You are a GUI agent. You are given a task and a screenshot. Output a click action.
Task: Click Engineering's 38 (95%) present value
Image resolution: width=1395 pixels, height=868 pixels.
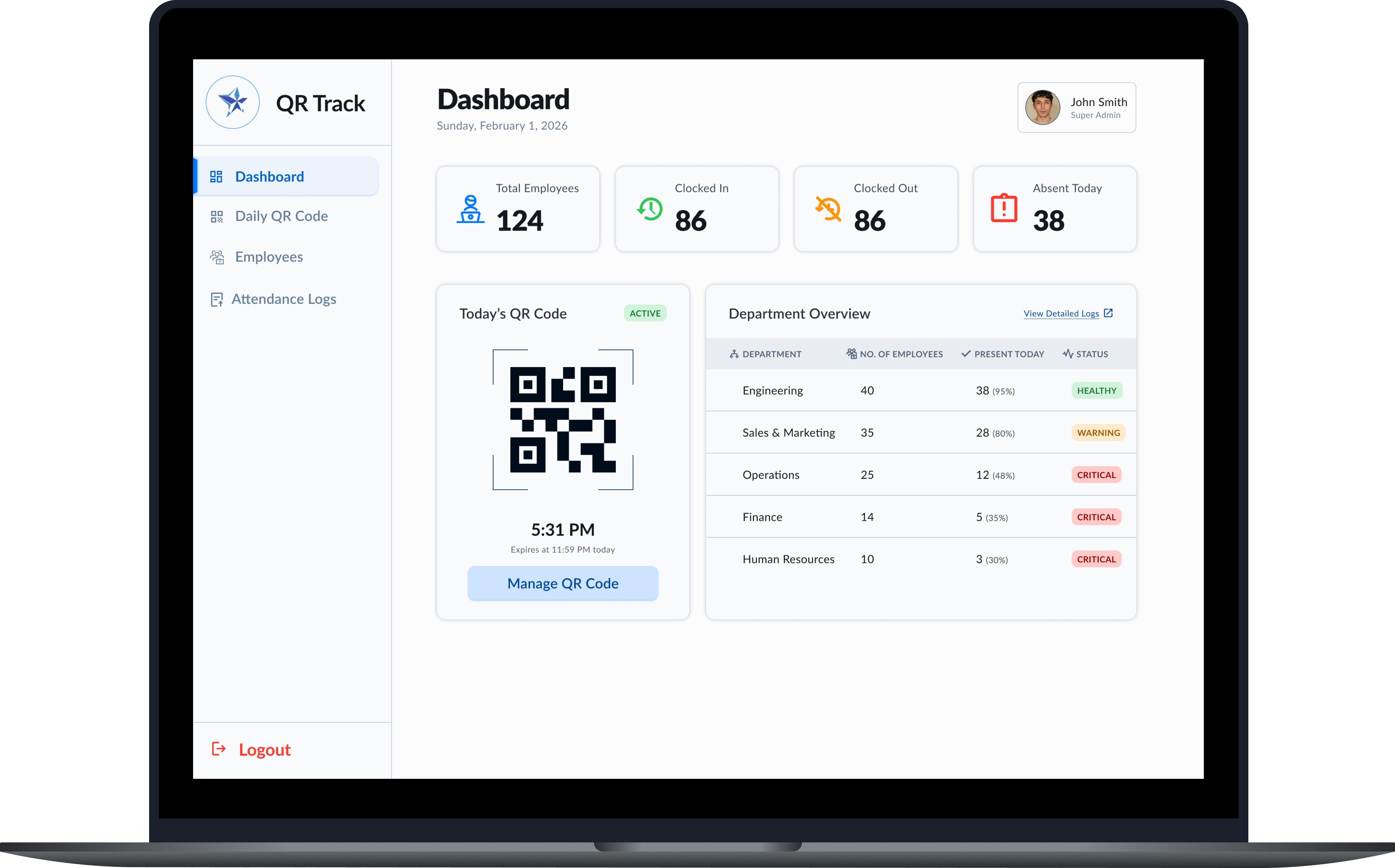[995, 390]
